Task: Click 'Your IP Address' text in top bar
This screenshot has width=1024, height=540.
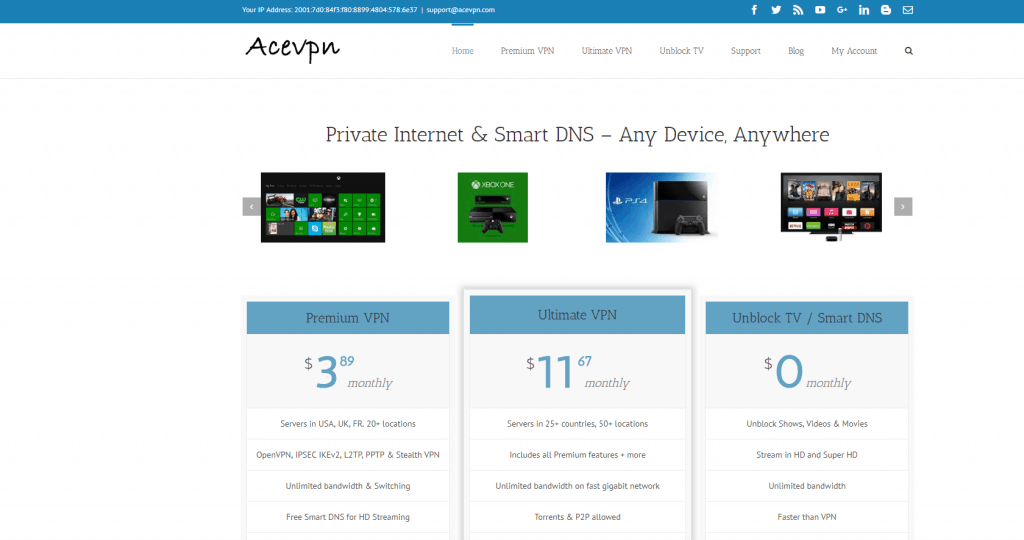Action: coord(329,10)
